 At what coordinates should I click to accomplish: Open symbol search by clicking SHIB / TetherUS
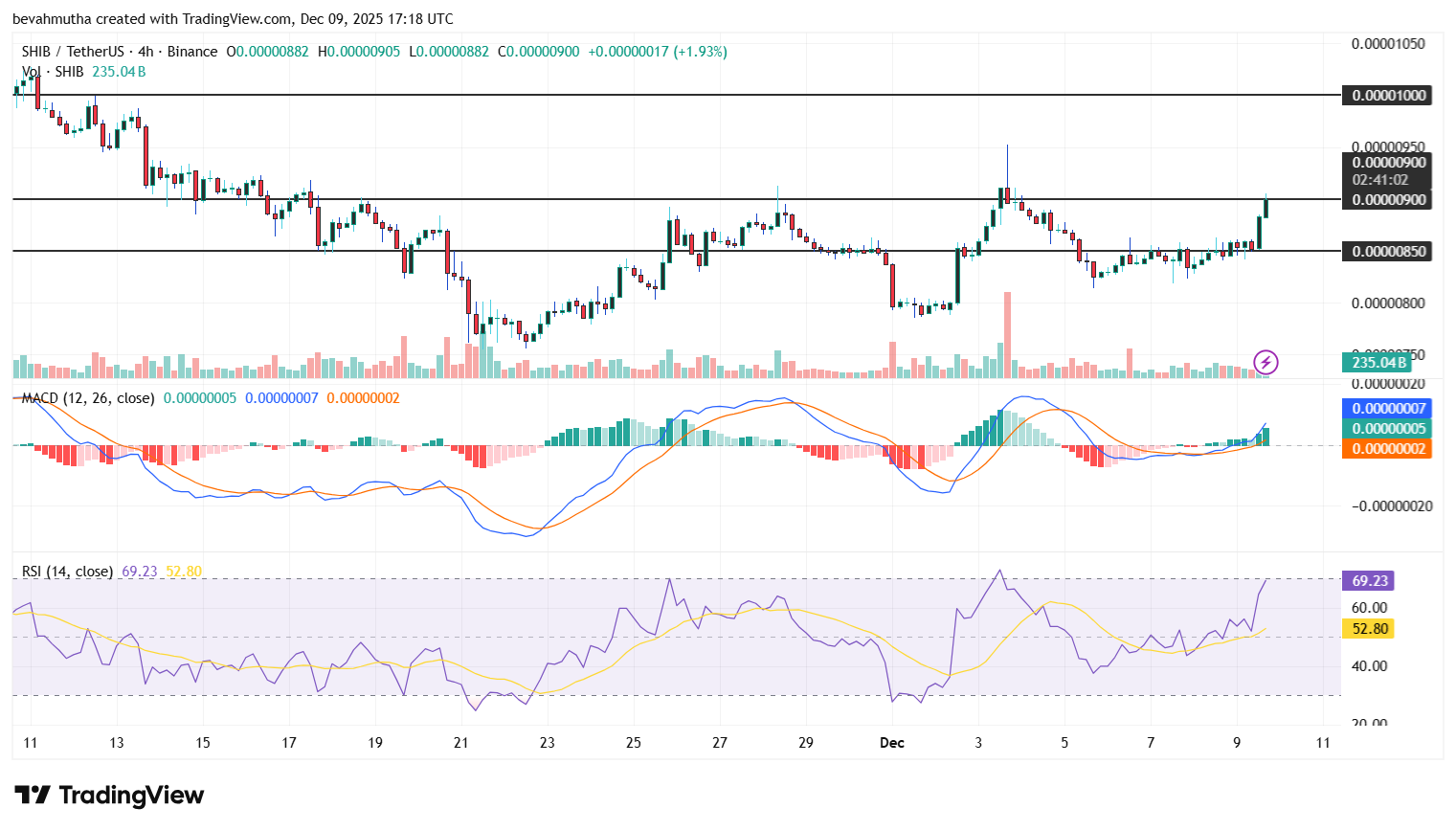(75, 51)
